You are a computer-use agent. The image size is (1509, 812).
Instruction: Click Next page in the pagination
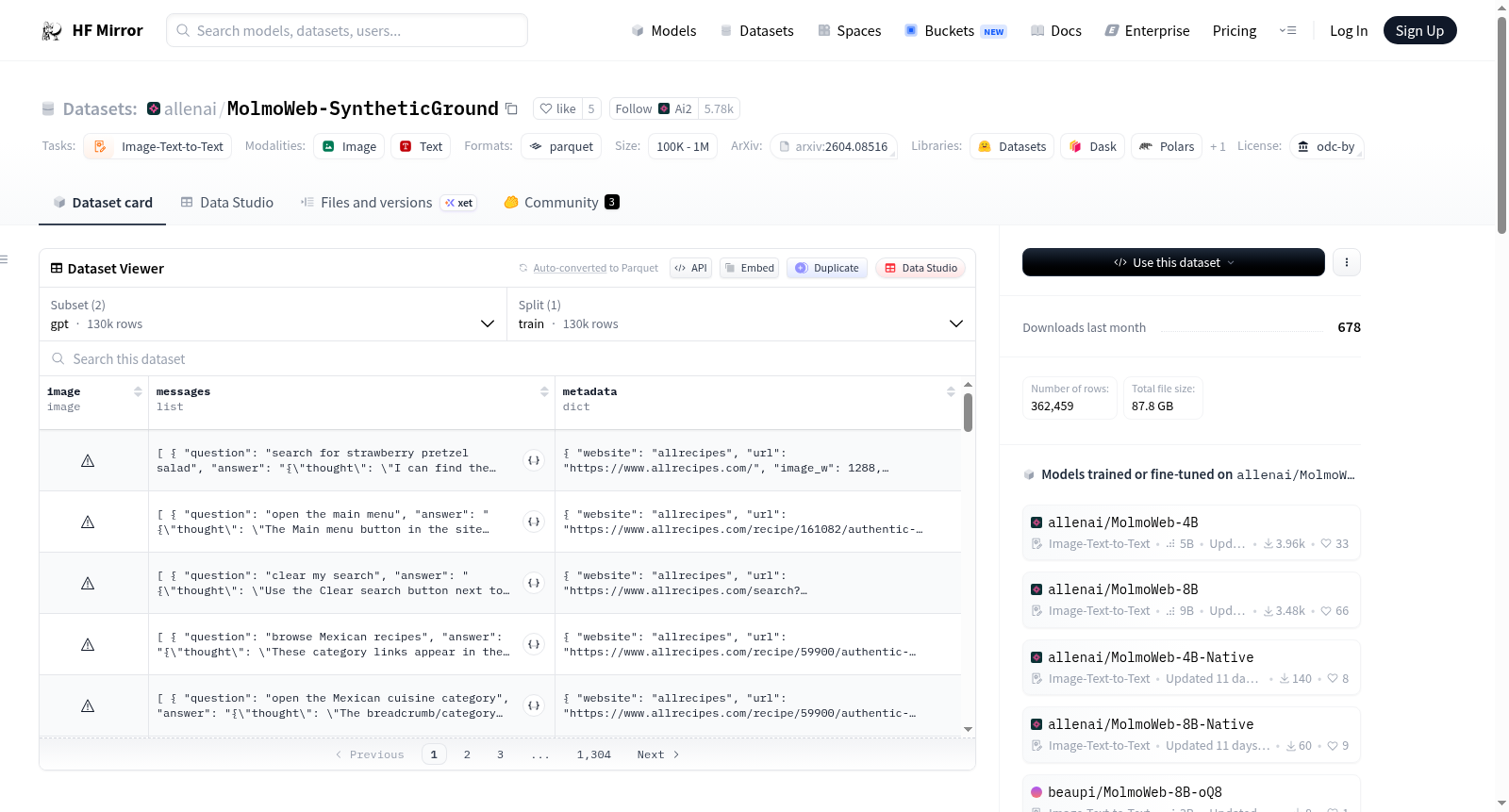click(657, 754)
